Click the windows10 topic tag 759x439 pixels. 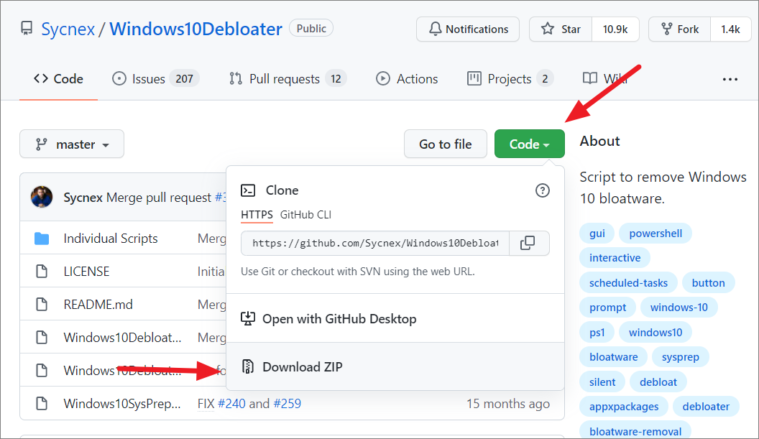(655, 333)
